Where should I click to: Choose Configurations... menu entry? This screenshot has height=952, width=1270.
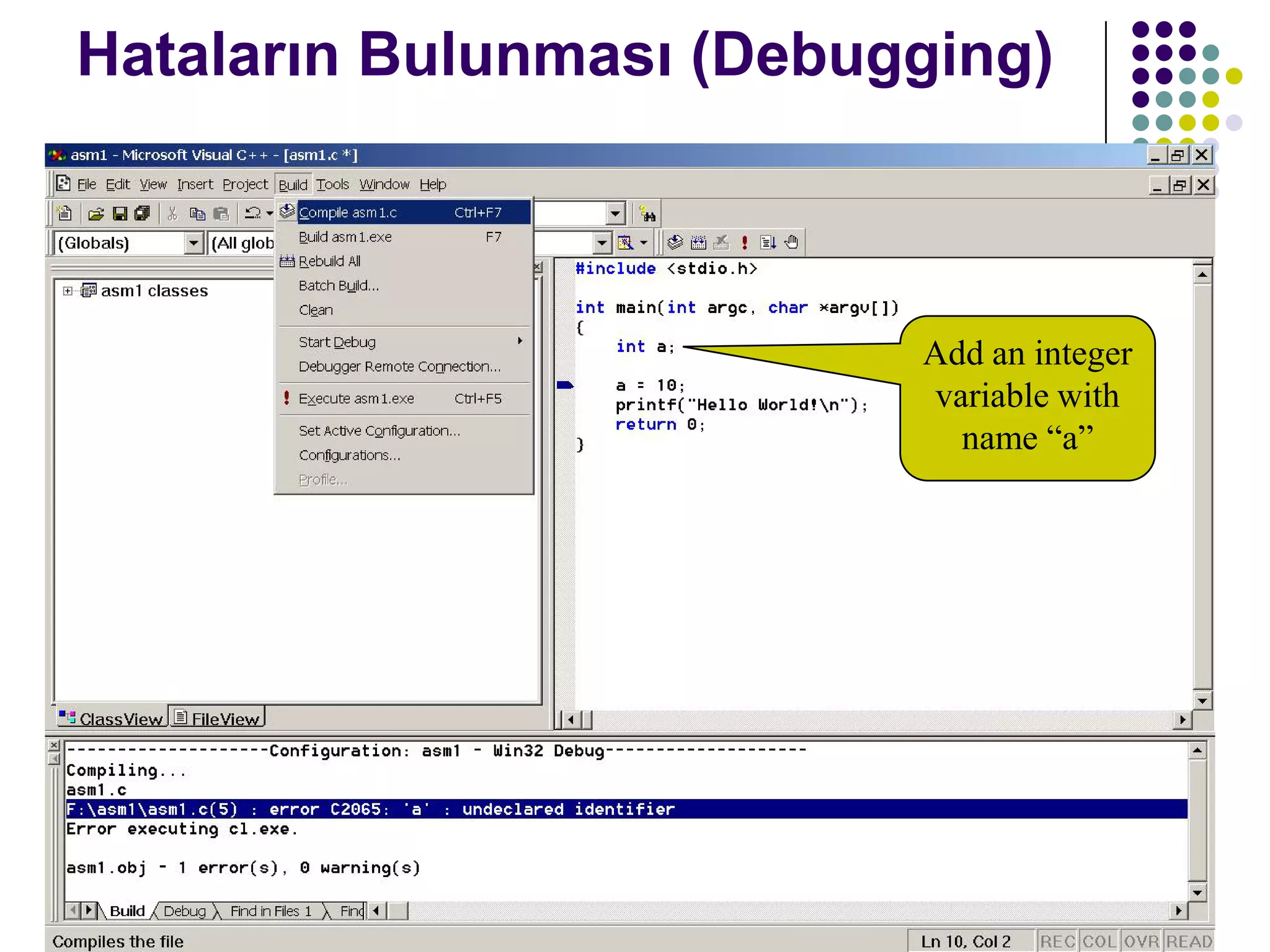(x=404, y=455)
